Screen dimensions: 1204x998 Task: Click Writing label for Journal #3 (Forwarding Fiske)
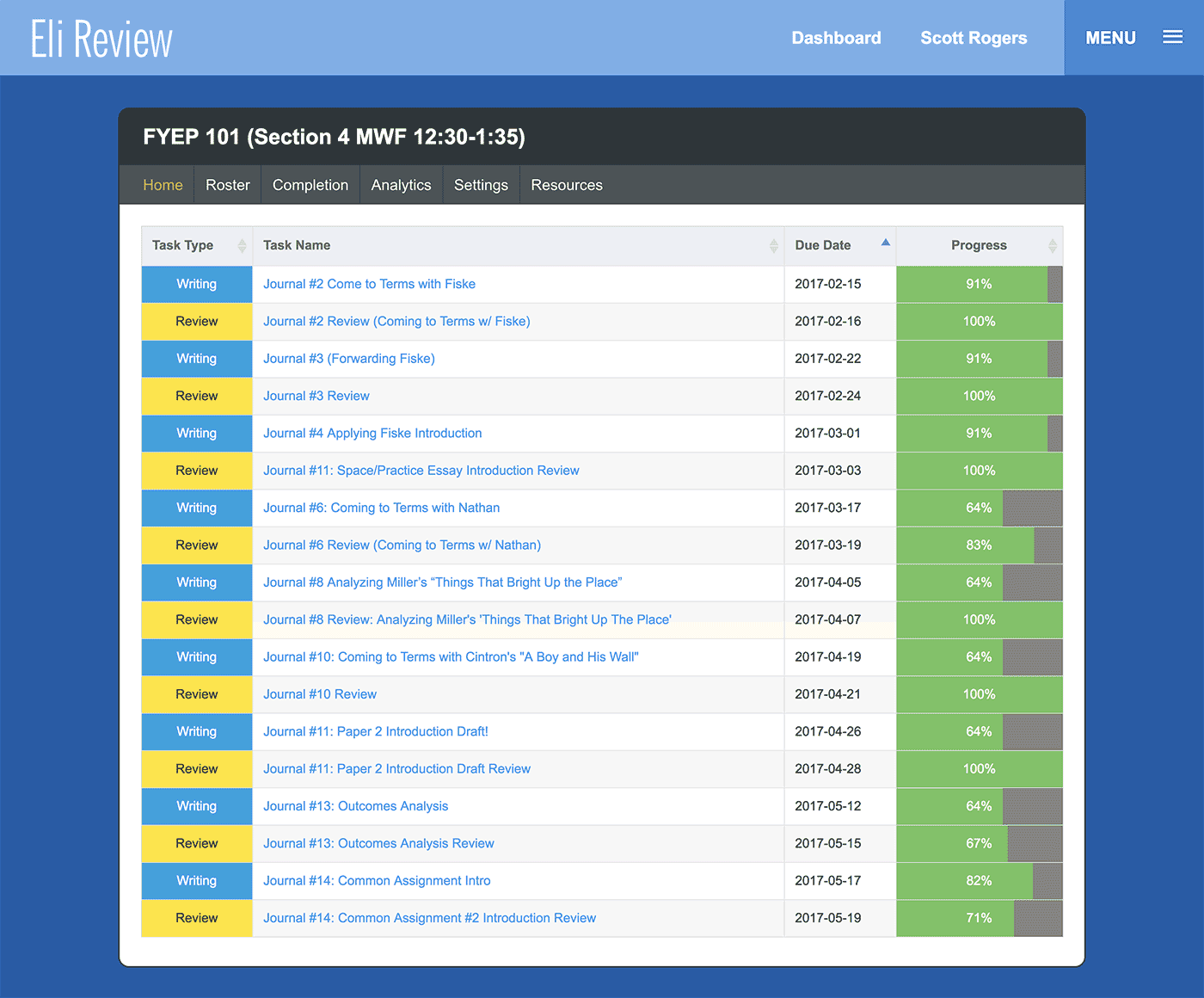coord(197,359)
